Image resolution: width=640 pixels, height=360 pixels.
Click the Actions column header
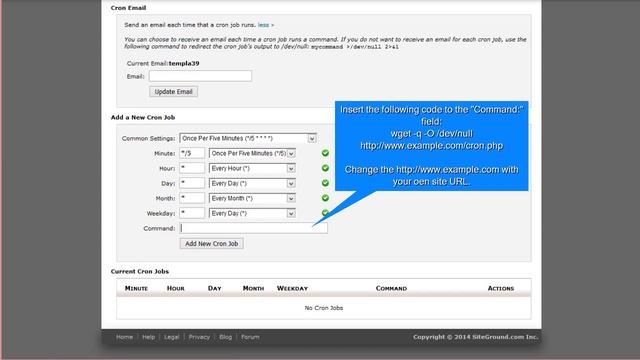click(501, 288)
